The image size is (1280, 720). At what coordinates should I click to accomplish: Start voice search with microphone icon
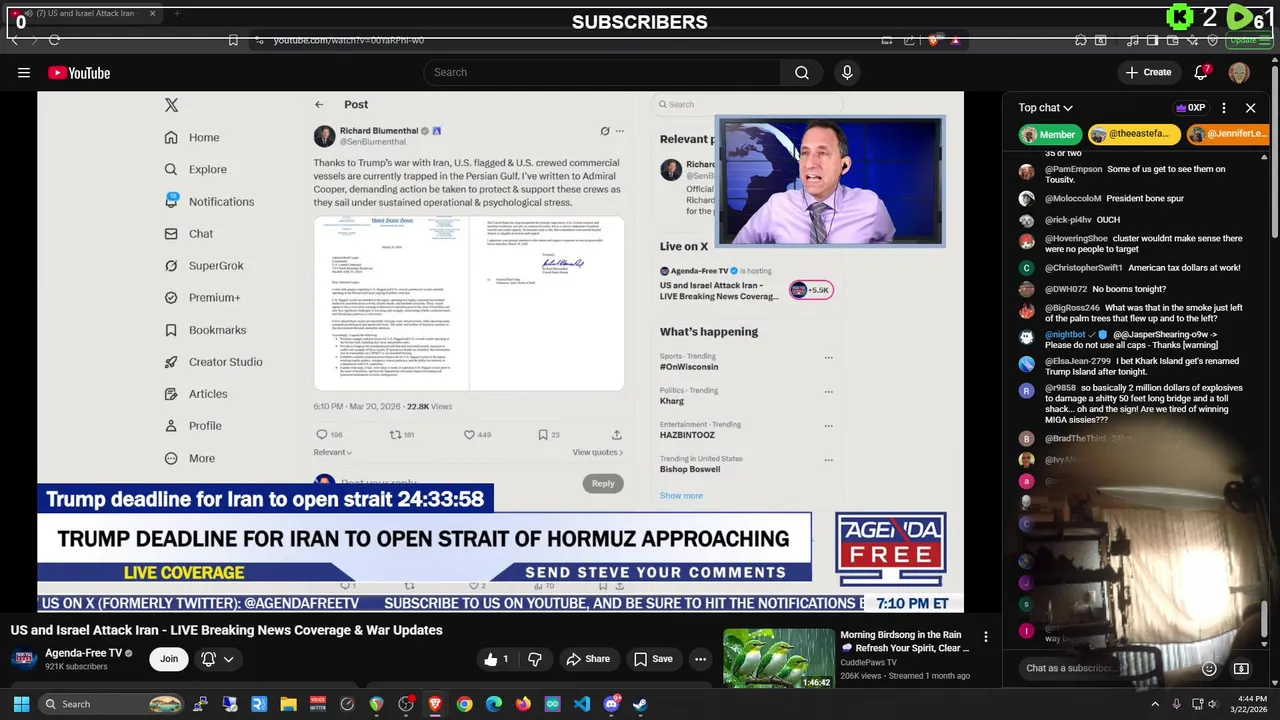(847, 72)
